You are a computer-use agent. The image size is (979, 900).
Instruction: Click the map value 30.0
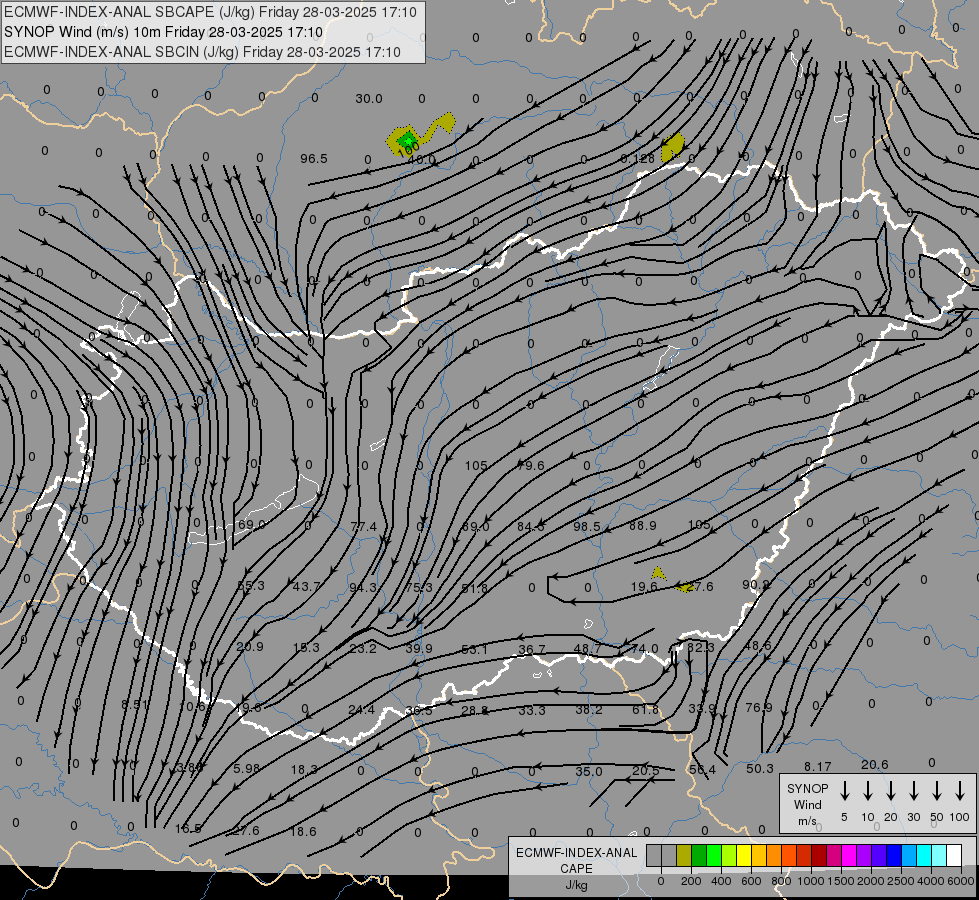(368, 99)
